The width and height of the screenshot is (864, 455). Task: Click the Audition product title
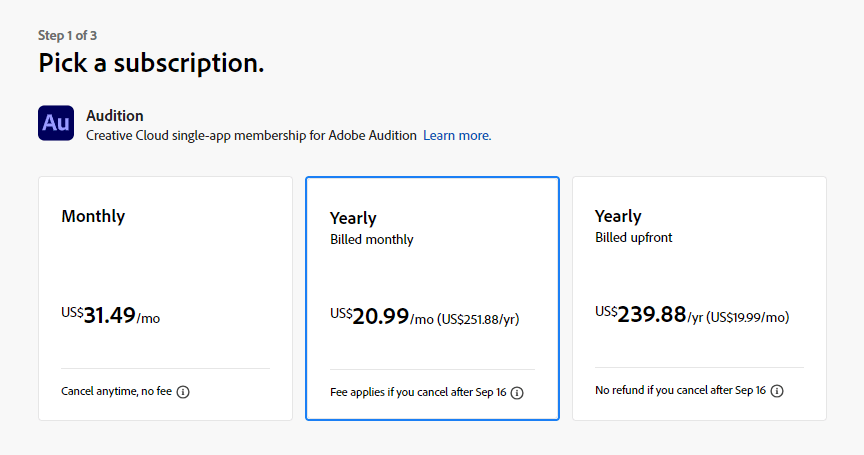pyautogui.click(x=115, y=116)
